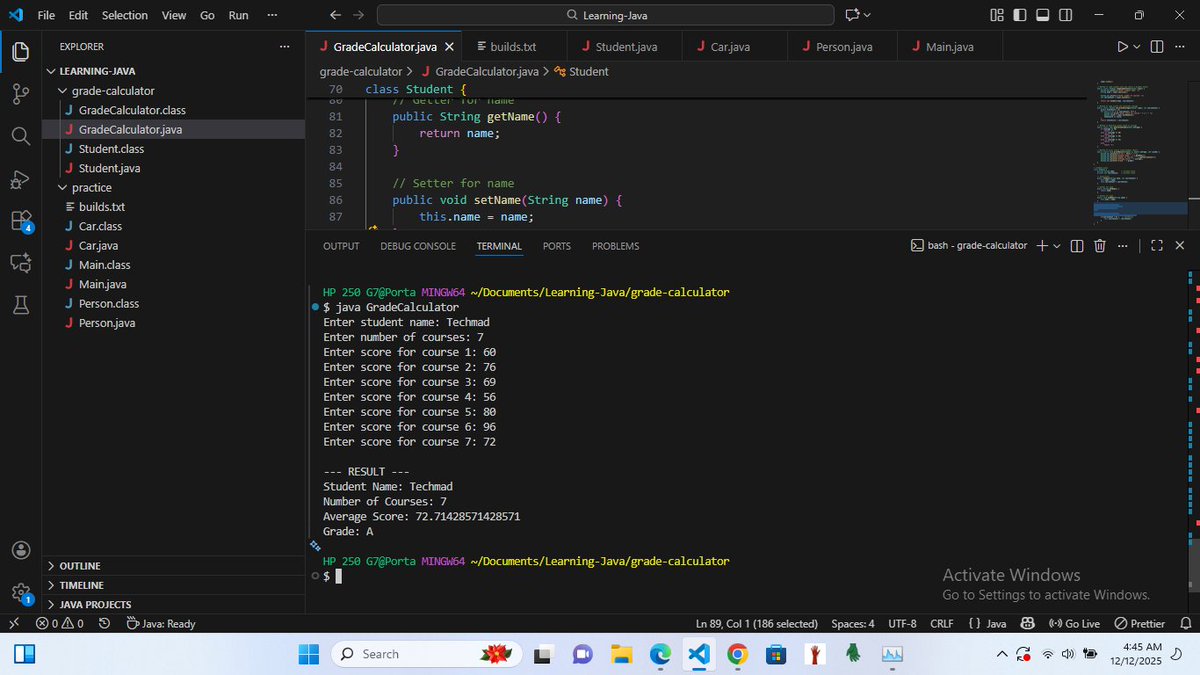Open the Edit menu
Screen dimensions: 1200x675
79,15
